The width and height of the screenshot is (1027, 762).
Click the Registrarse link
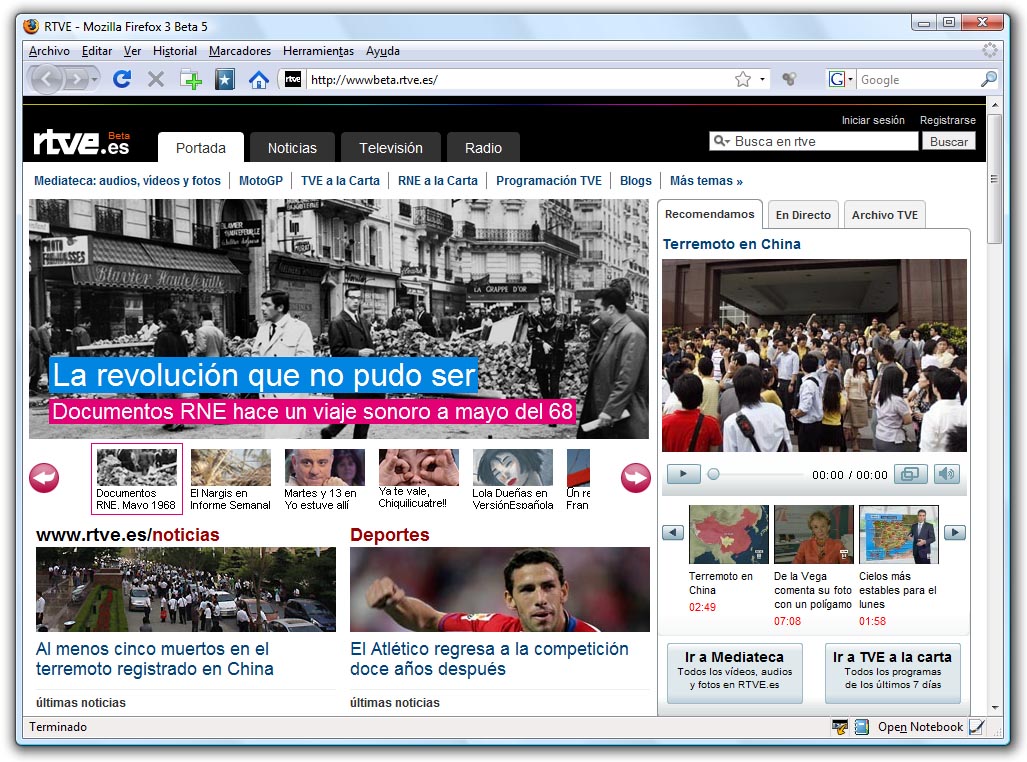[948, 121]
